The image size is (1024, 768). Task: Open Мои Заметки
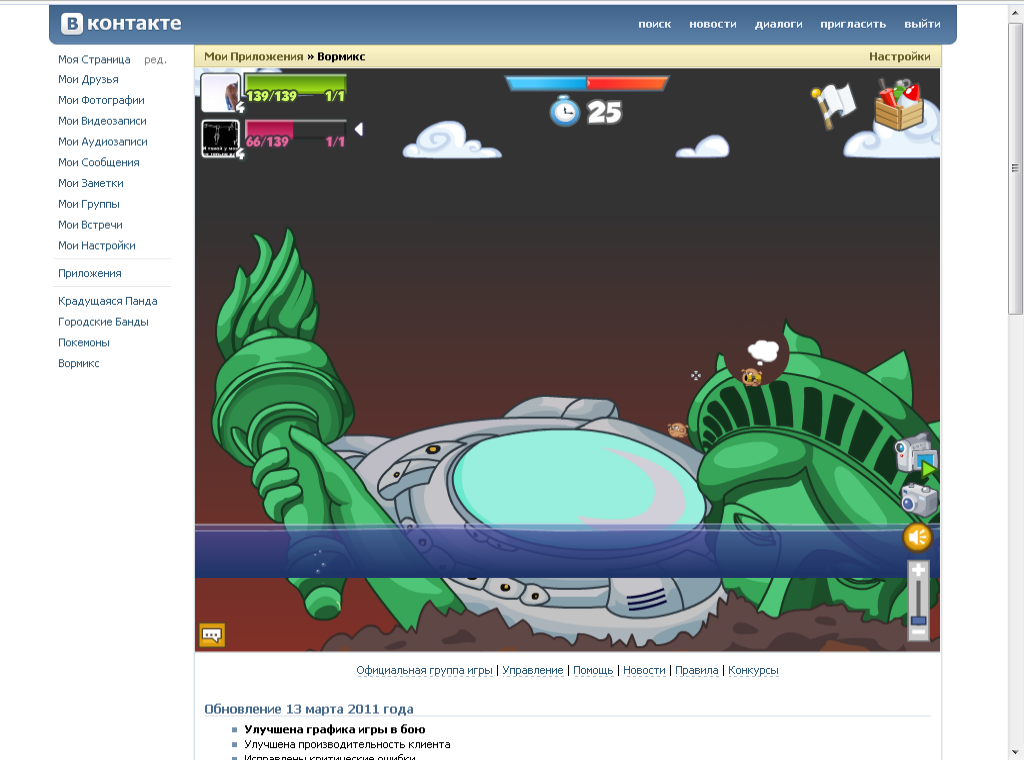point(91,184)
